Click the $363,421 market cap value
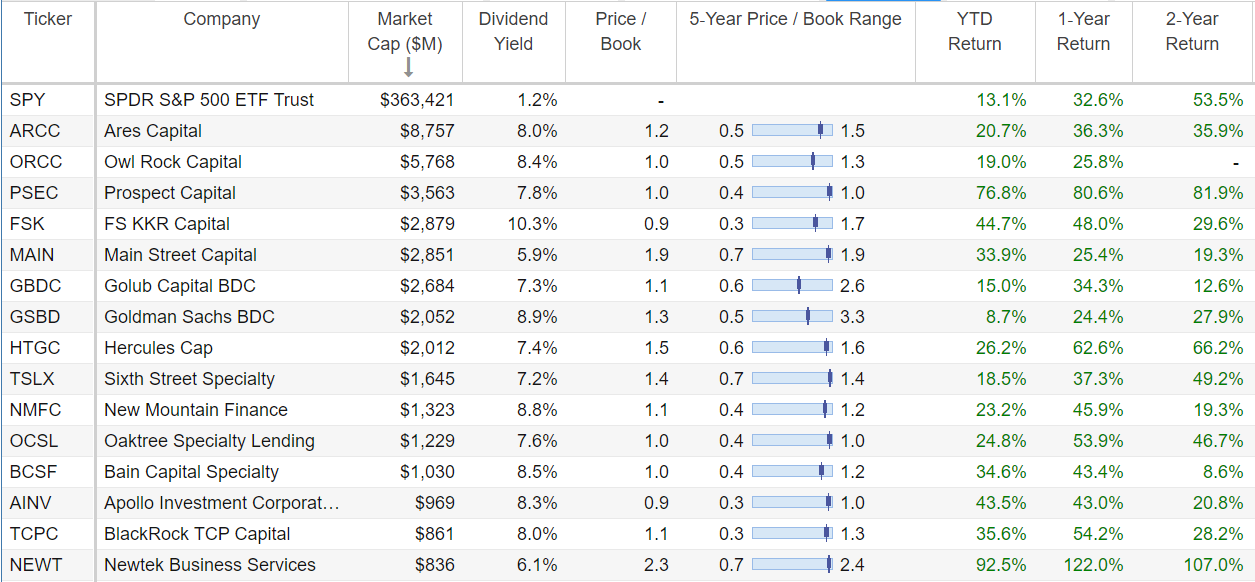Image resolution: width=1255 pixels, height=582 pixels. coord(418,100)
